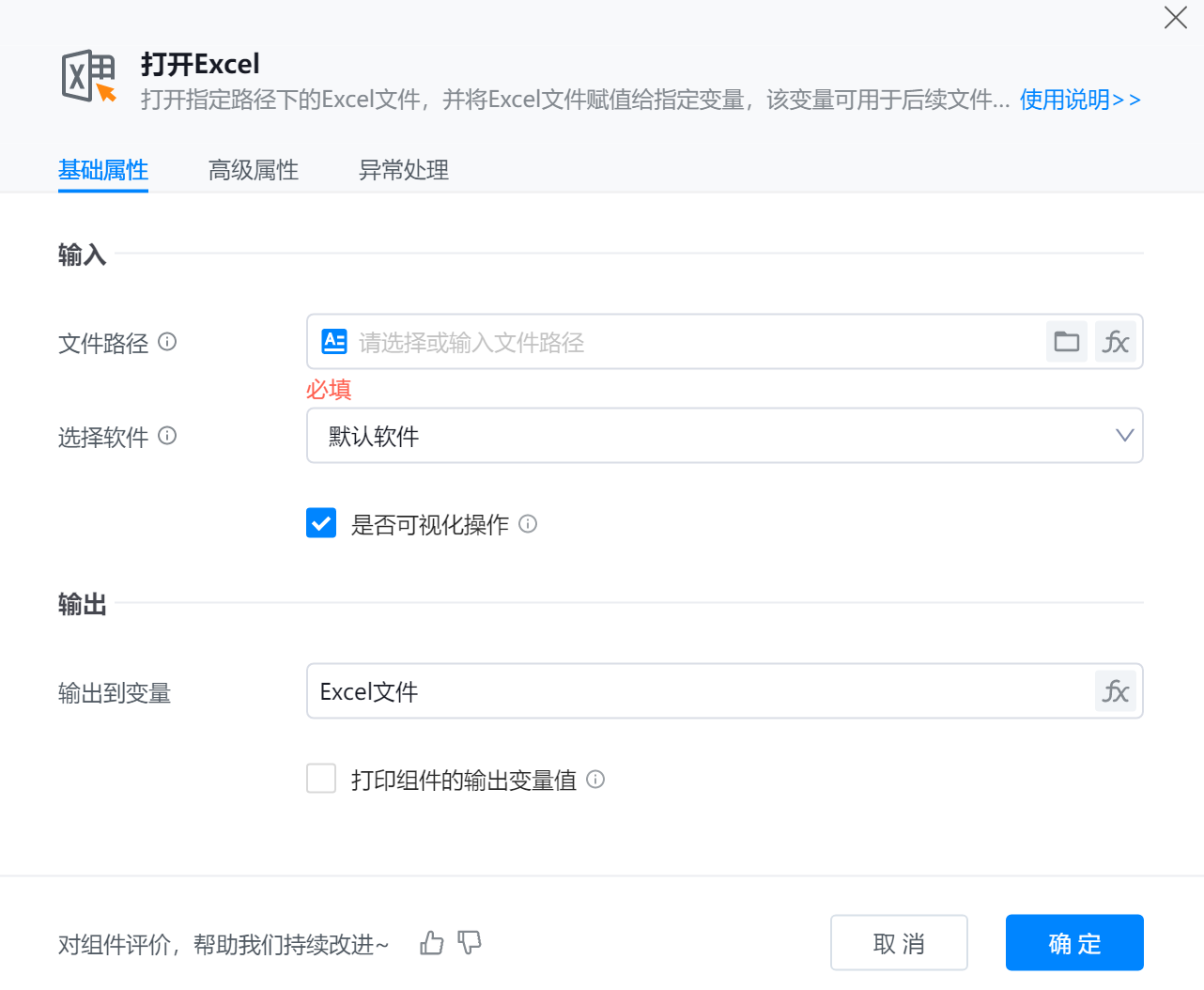Click the thumbs down feedback icon
Viewport: 1204px width, 990px height.
point(470,943)
